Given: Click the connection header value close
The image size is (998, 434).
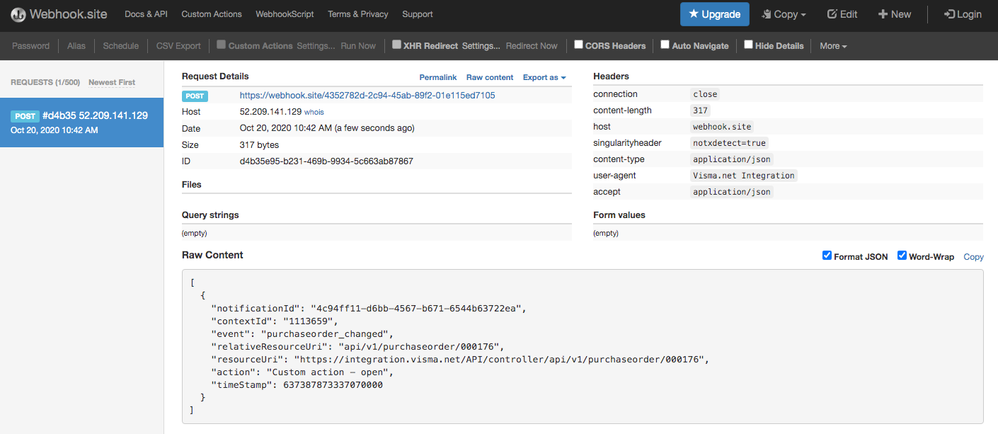Looking at the screenshot, I should tap(705, 94).
